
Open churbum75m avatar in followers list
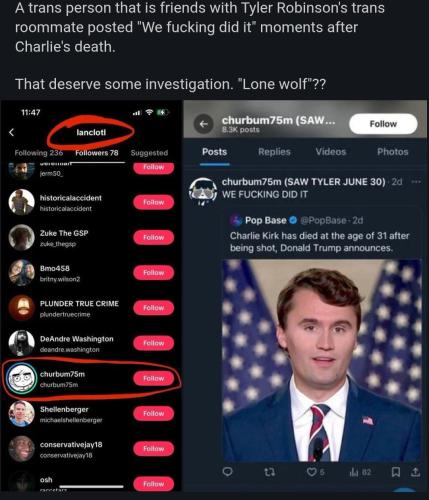[22, 378]
